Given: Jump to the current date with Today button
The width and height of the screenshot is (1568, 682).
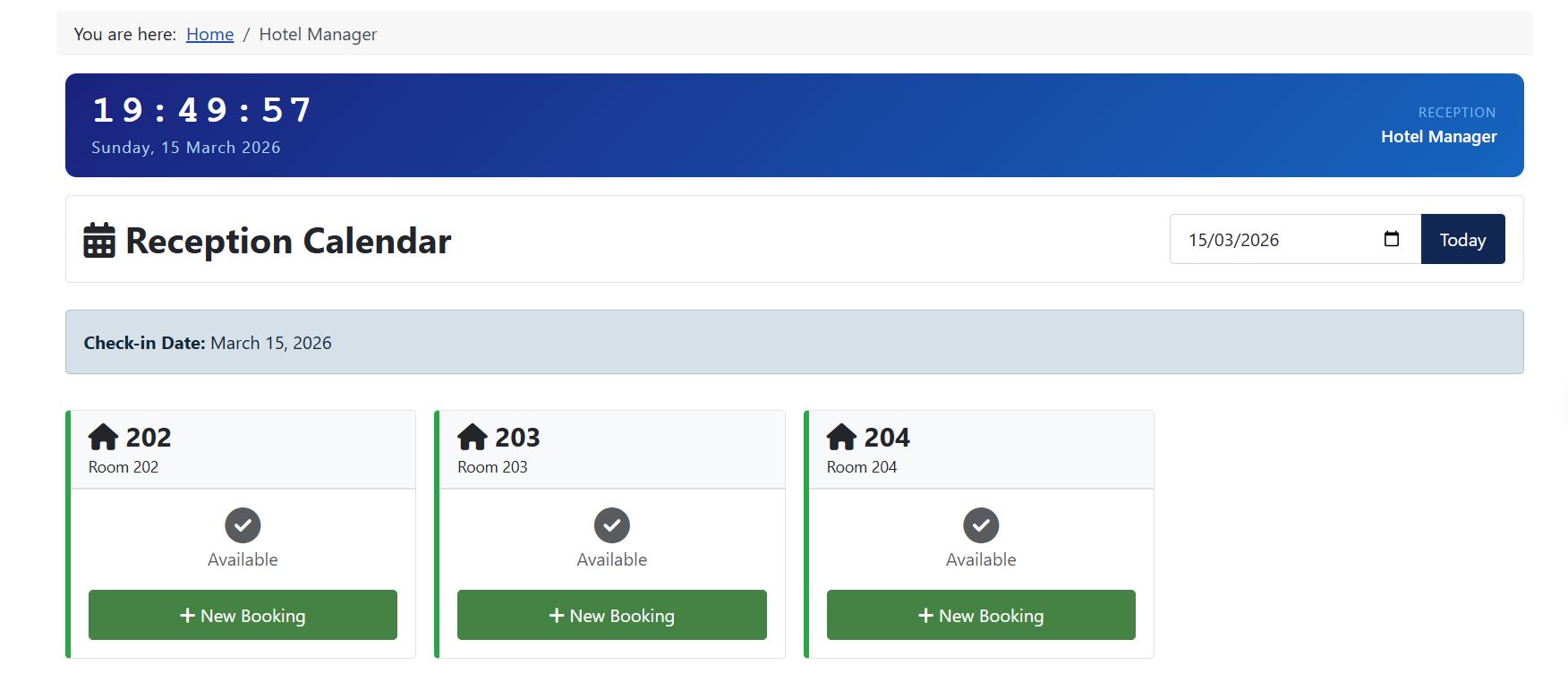Looking at the screenshot, I should pyautogui.click(x=1462, y=239).
